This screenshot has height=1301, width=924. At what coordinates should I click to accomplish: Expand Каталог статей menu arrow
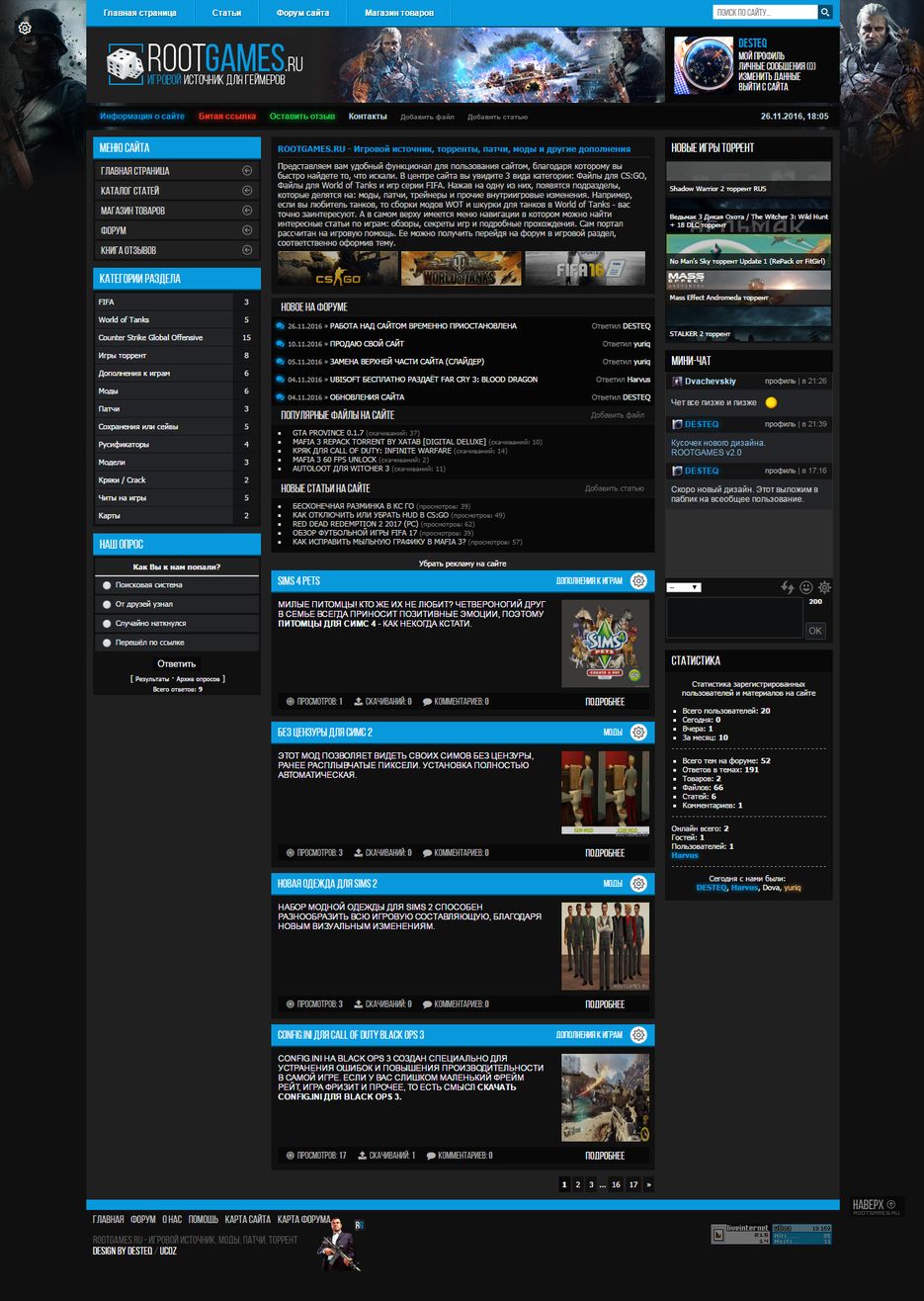tap(247, 191)
